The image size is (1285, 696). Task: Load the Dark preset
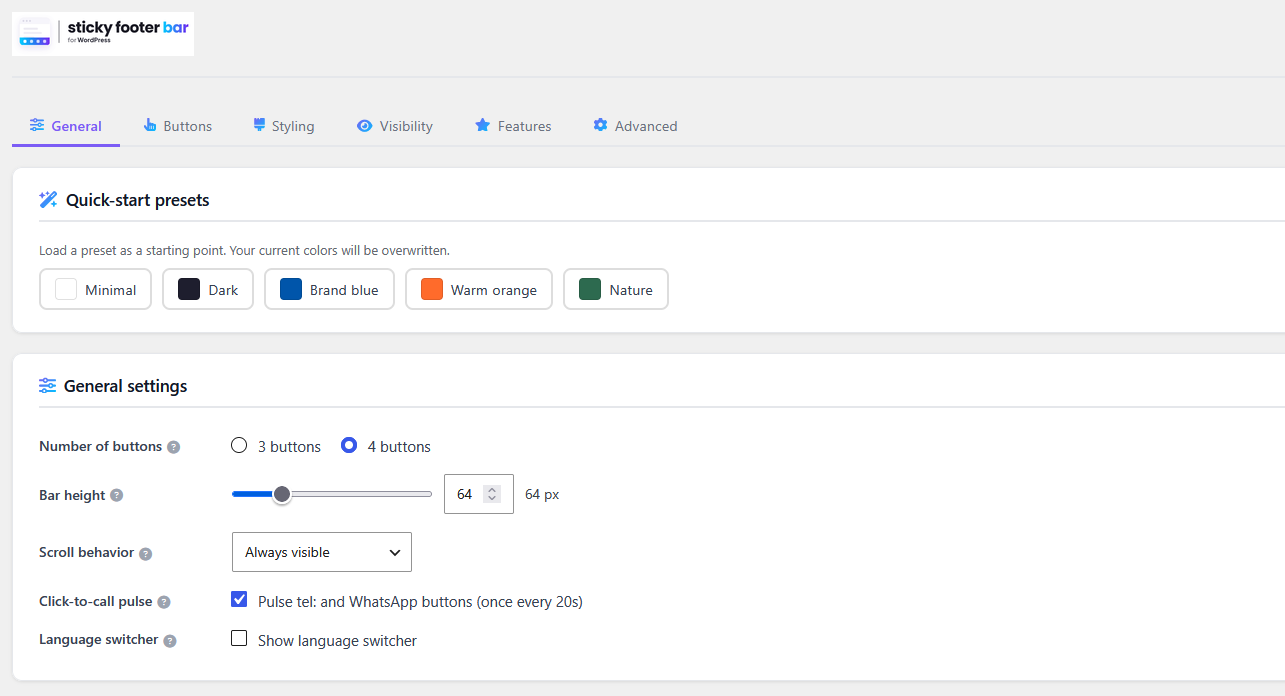click(208, 289)
